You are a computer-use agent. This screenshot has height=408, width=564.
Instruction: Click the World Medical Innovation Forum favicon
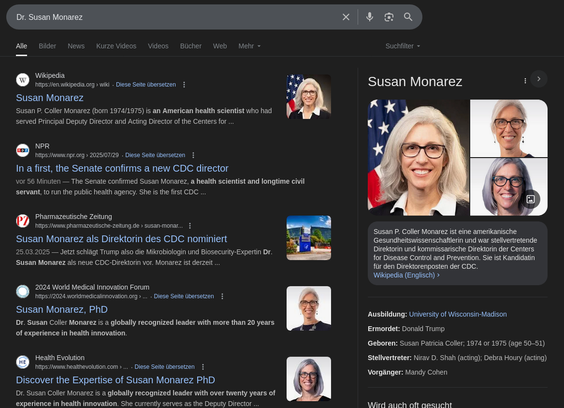pyautogui.click(x=22, y=291)
